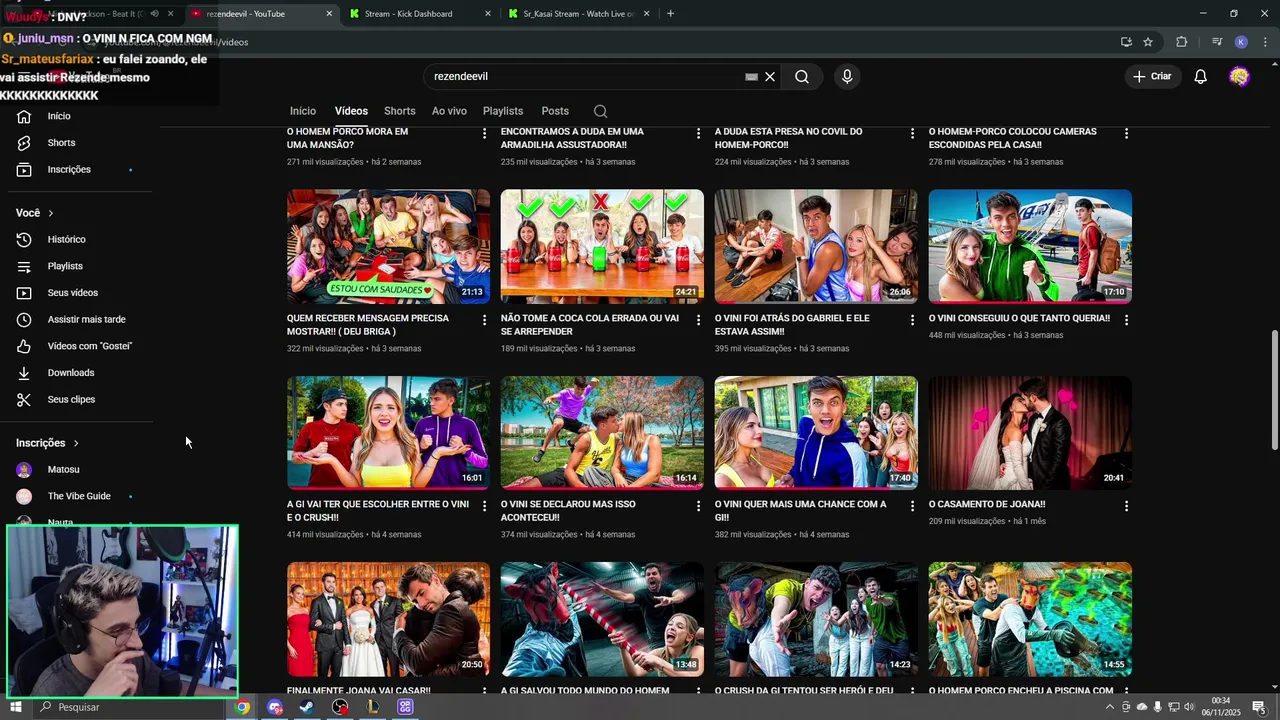This screenshot has width=1280, height=720.
Task: Open YouTube notifications bell
Action: pos(1201,77)
